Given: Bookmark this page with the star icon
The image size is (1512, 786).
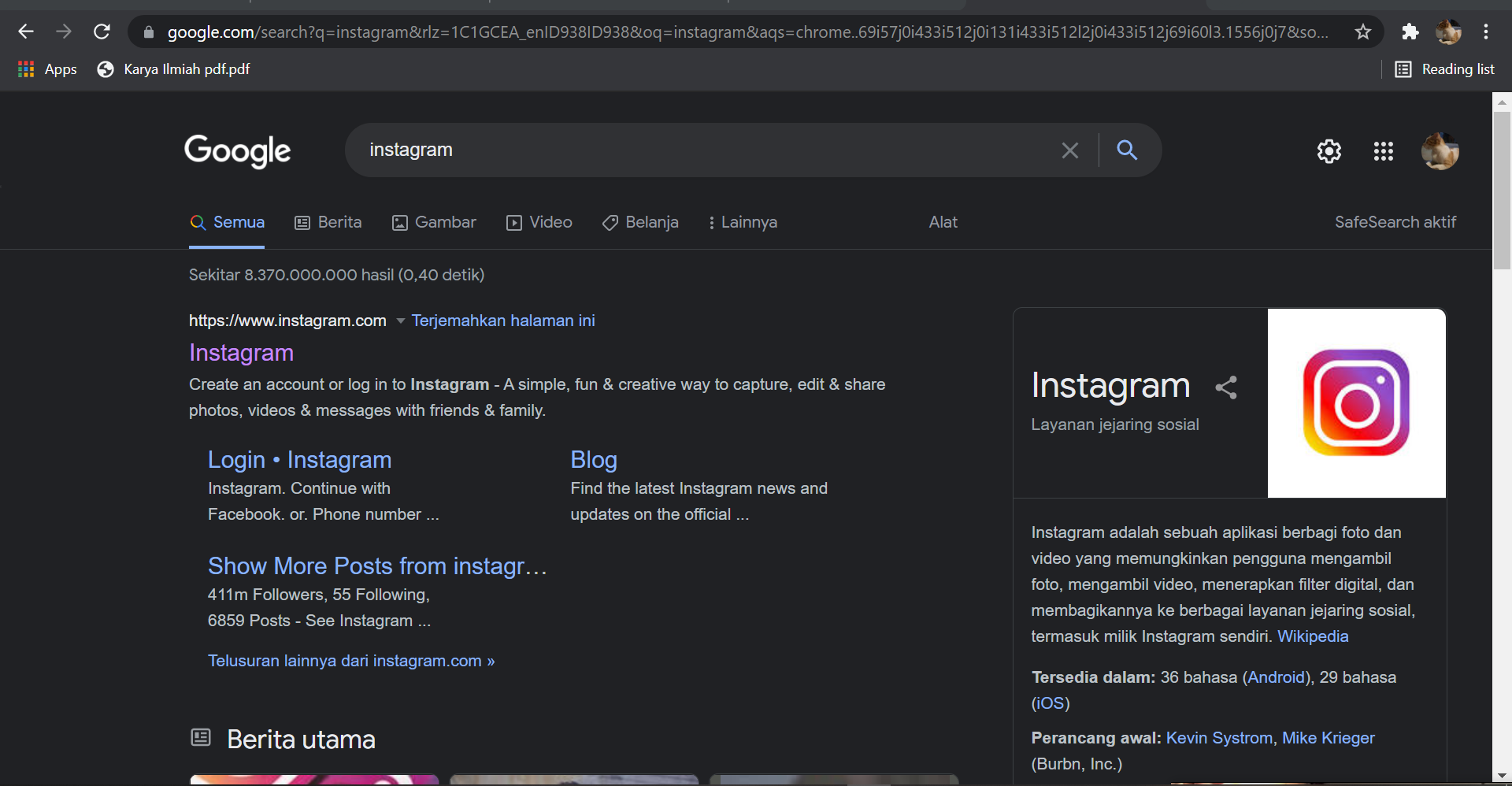Looking at the screenshot, I should [x=1363, y=32].
